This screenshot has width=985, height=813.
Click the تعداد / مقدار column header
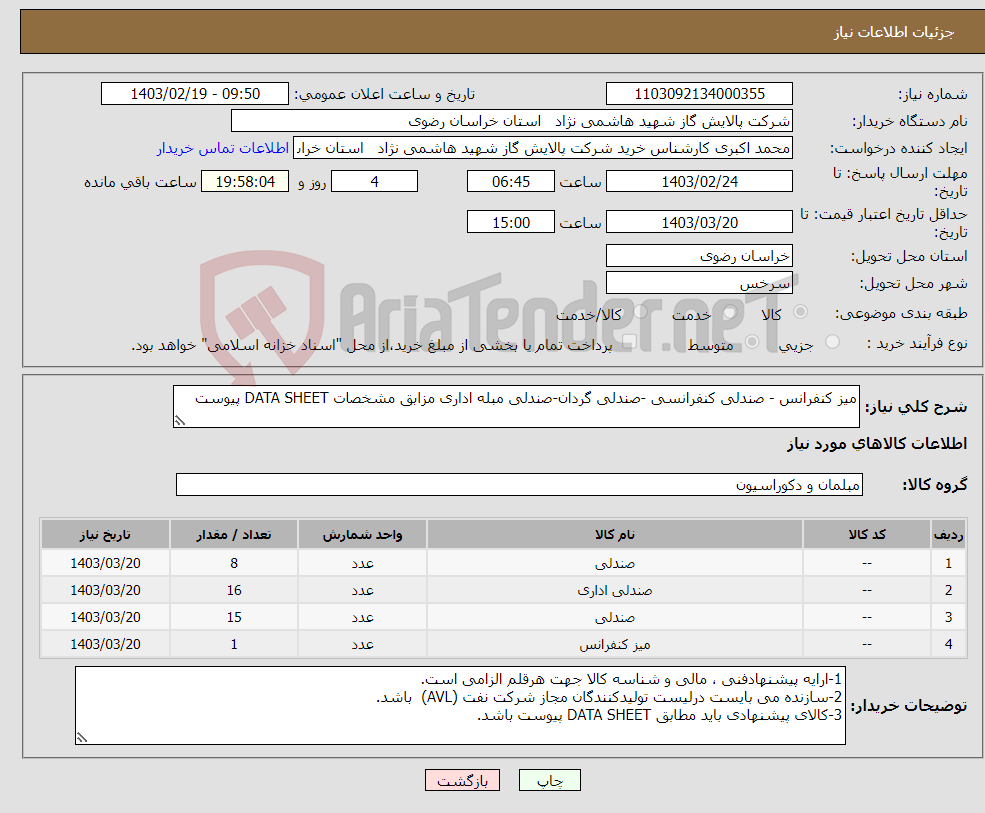pos(234,535)
